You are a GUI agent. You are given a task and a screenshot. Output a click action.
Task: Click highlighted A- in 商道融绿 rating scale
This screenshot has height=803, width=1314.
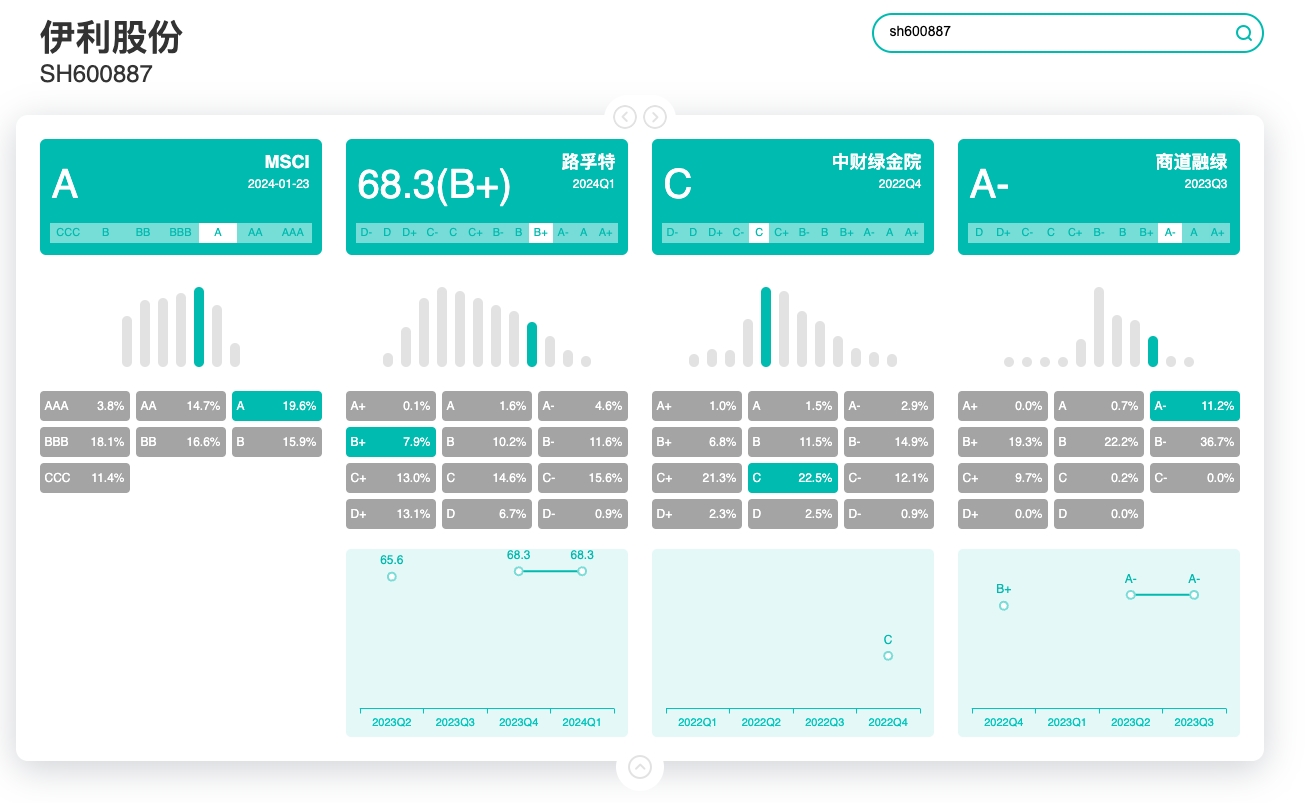[x=1170, y=232]
